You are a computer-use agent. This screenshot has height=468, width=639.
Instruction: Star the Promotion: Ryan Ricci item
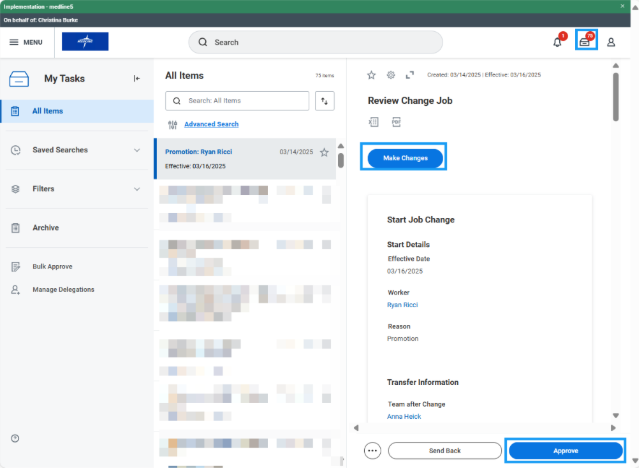pos(324,152)
